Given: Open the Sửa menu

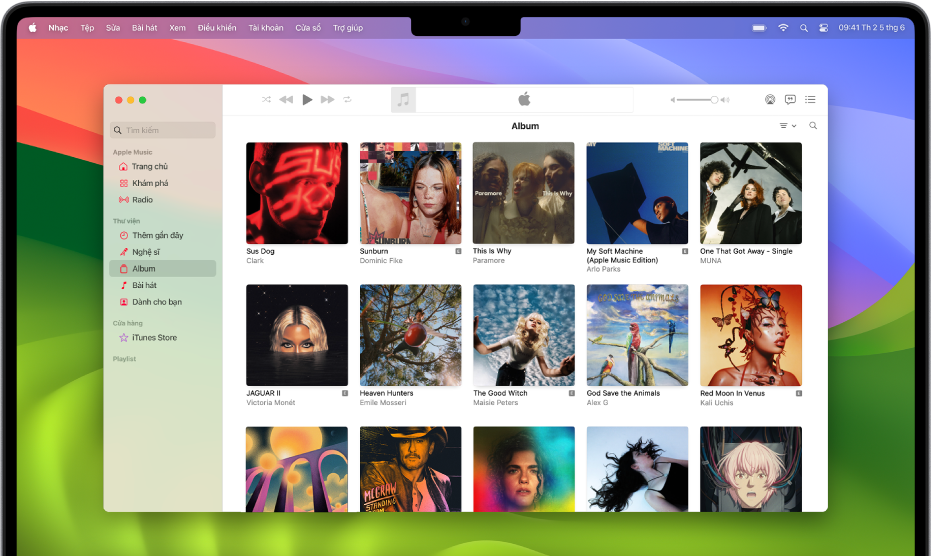Looking at the screenshot, I should 113,28.
